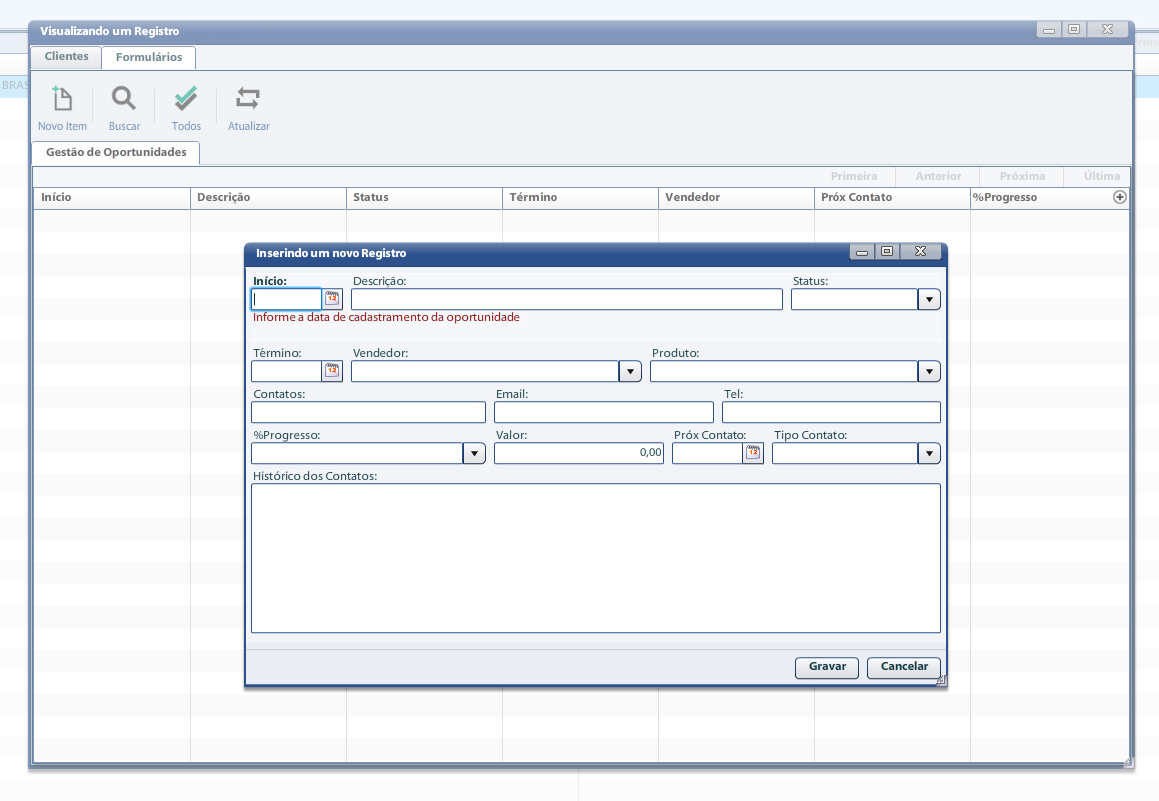Screen dimensions: 1159x801
Task: Maximize the Inserindo um novo Registro dialog
Action: tap(887, 251)
